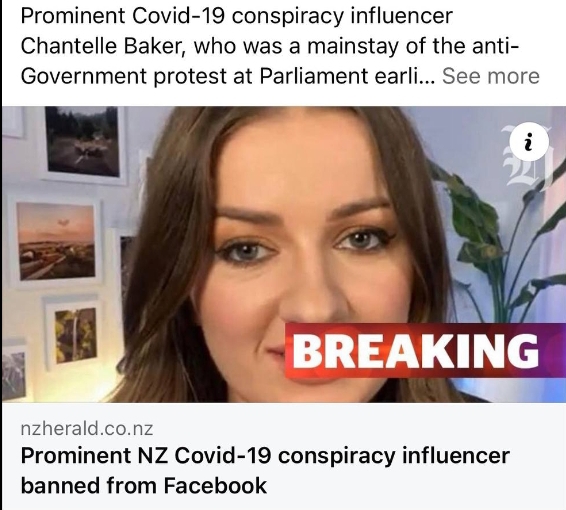Click the grey link preview footer area
566x510 pixels.
pos(283,456)
